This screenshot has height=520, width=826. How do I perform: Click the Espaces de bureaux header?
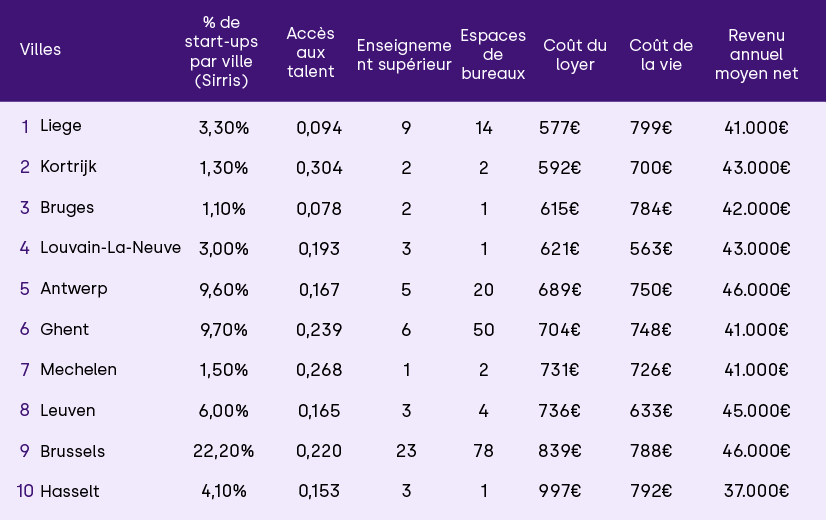click(493, 54)
